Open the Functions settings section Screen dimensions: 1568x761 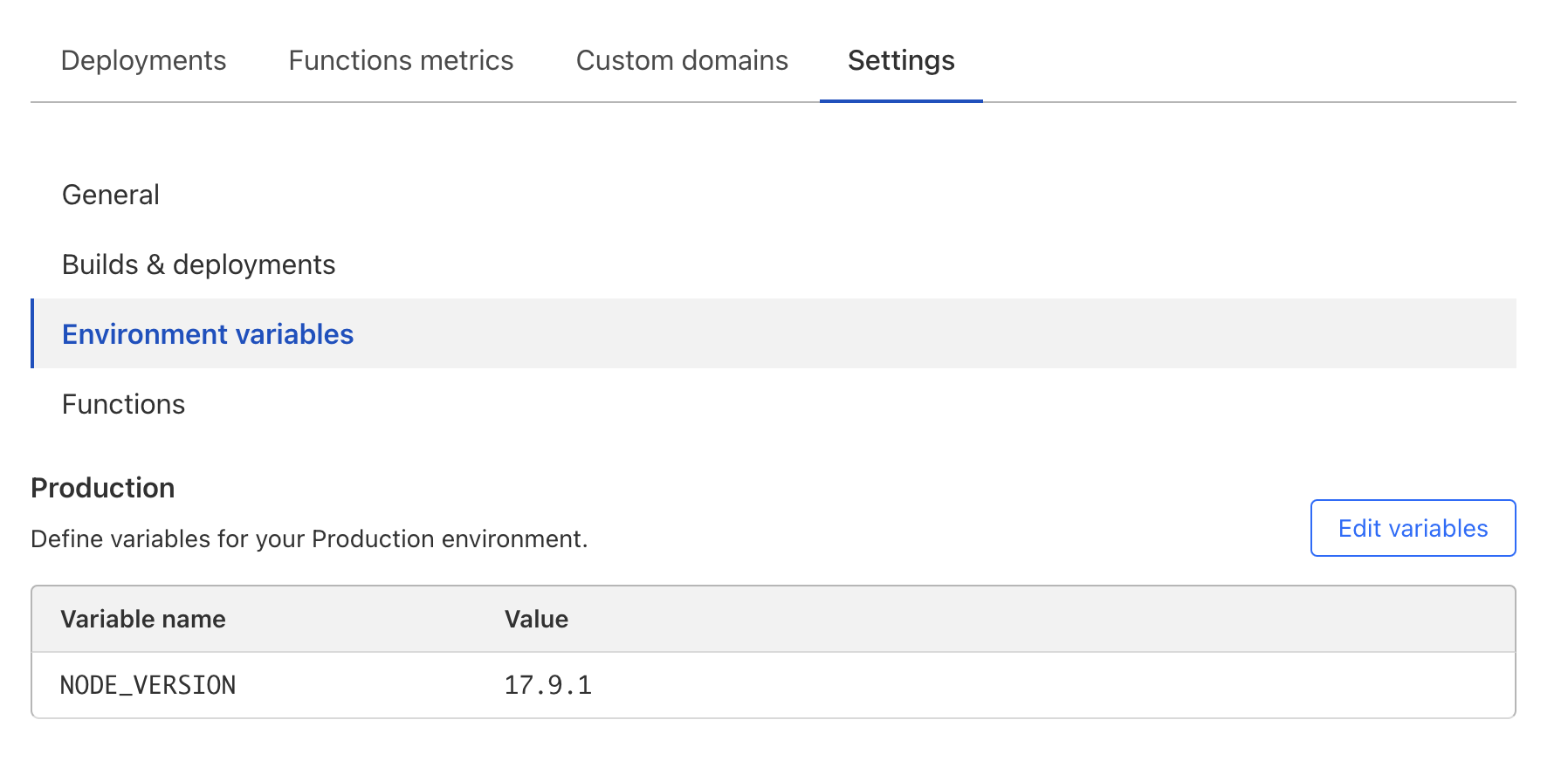tap(123, 404)
